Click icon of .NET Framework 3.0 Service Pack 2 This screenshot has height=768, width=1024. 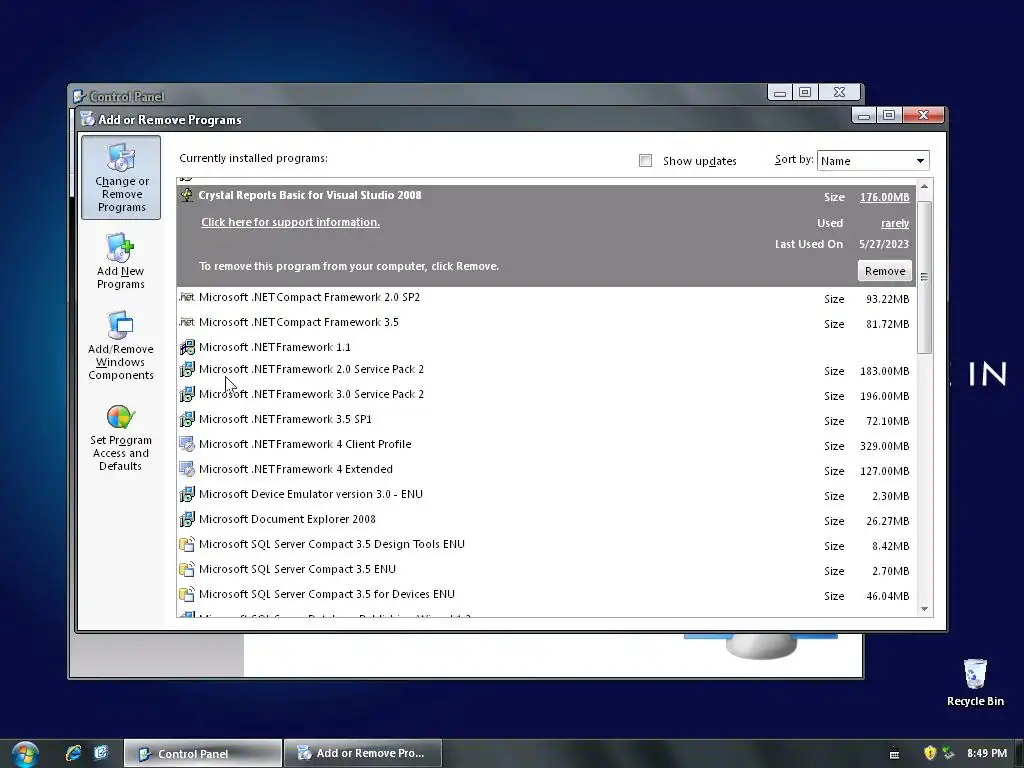187,394
